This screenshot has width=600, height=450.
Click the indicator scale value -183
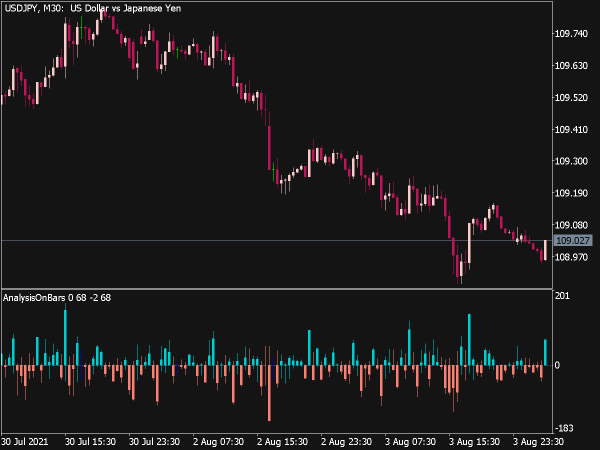[x=564, y=428]
